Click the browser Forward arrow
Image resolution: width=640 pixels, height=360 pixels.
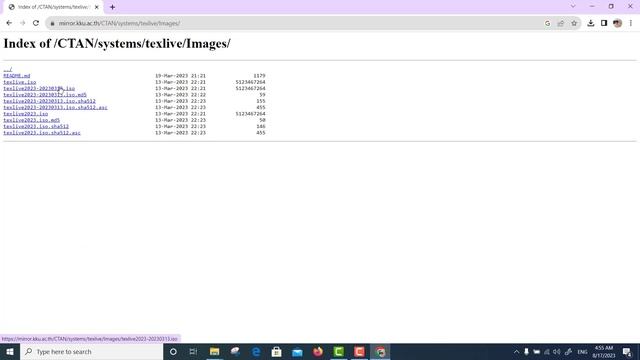pyautogui.click(x=22, y=23)
